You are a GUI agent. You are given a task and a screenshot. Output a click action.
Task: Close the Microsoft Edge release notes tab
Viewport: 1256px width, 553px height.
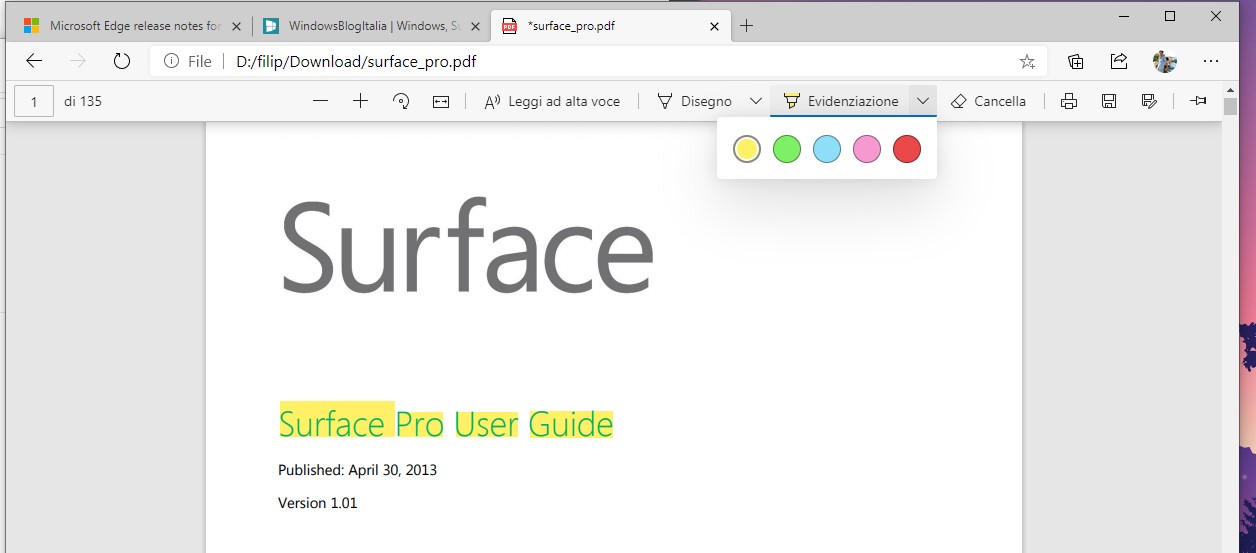coord(236,26)
